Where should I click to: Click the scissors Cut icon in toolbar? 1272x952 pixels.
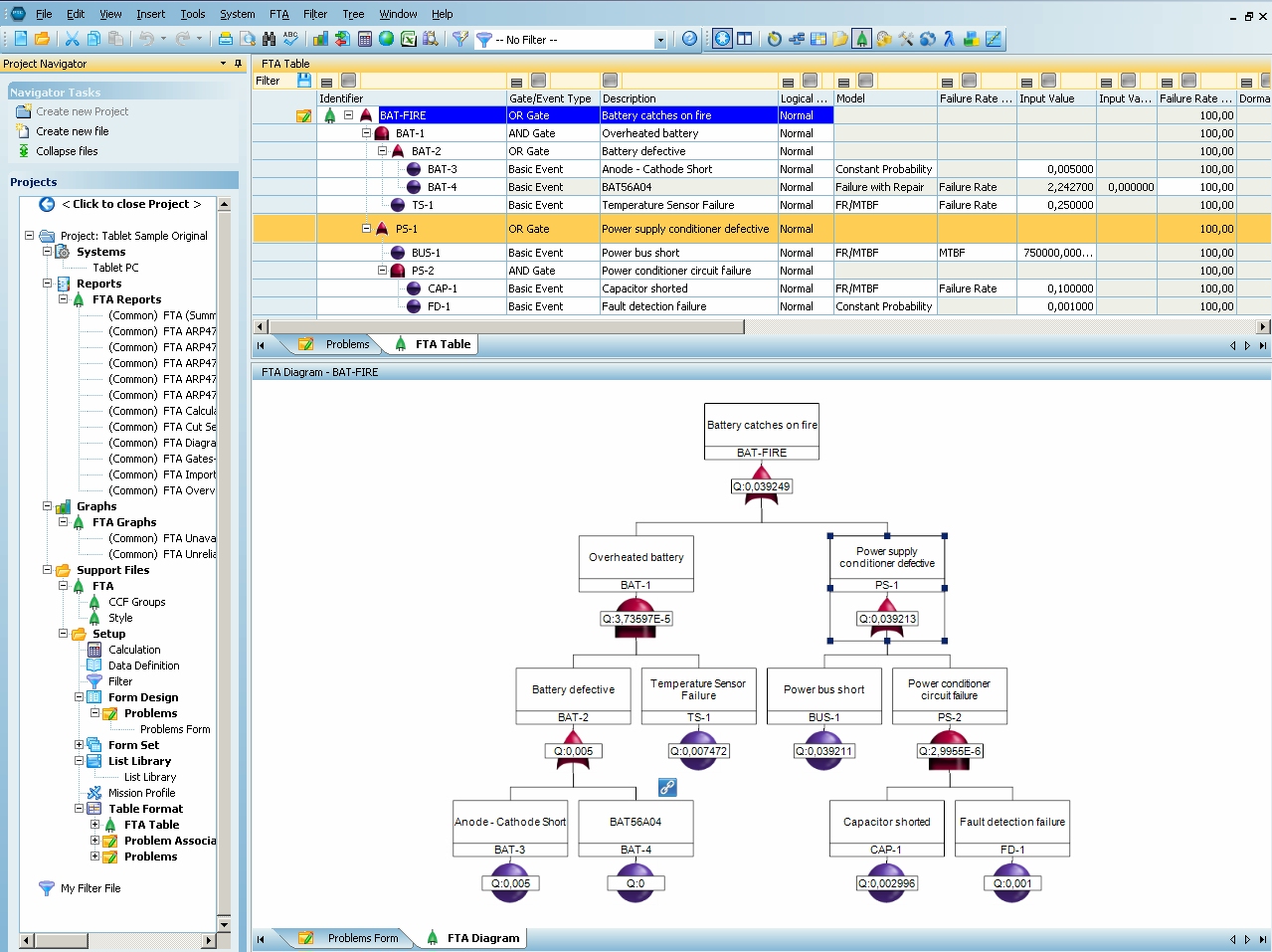pyautogui.click(x=72, y=39)
